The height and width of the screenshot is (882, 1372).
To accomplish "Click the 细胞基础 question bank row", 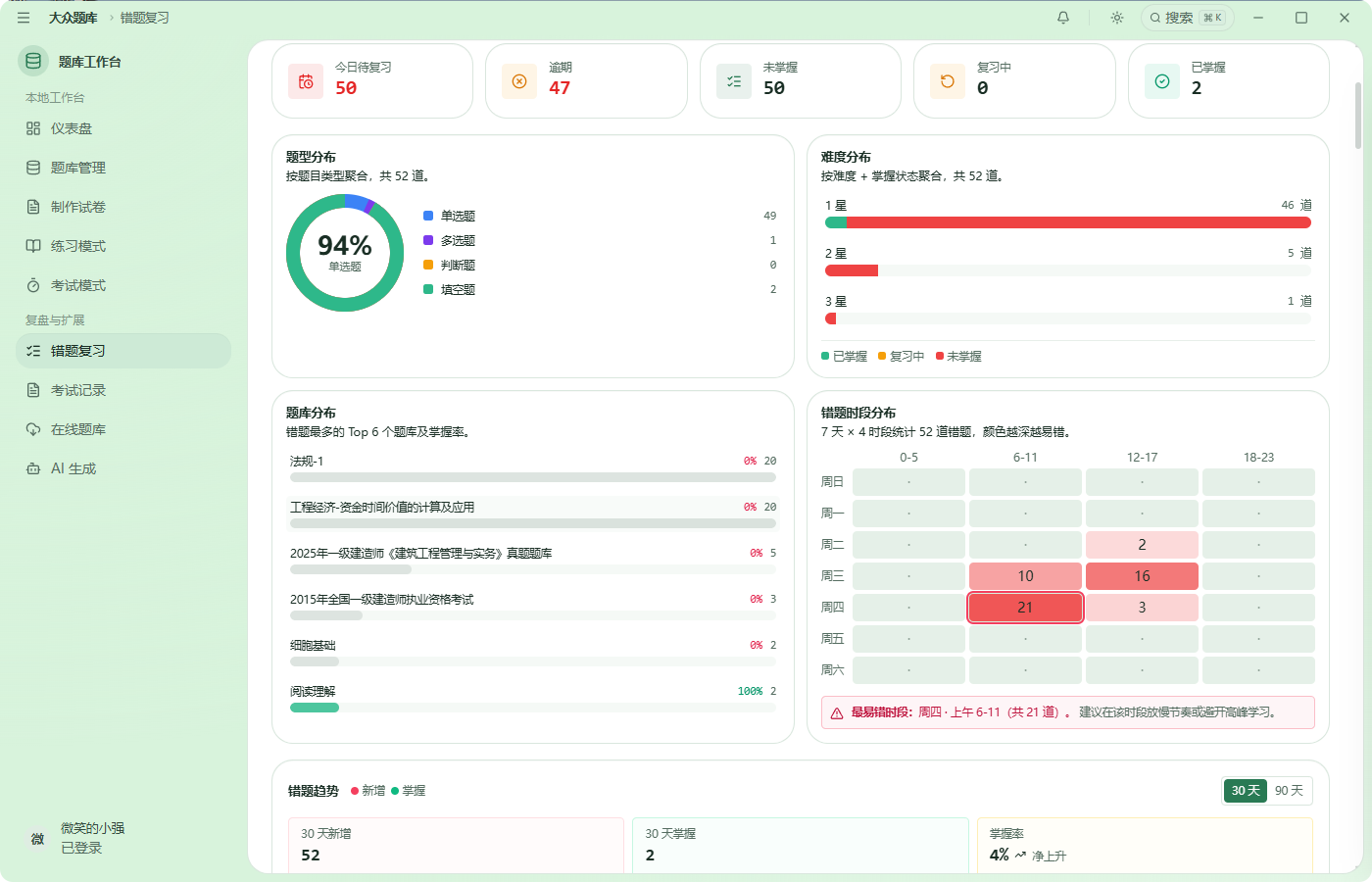I will coord(533,653).
